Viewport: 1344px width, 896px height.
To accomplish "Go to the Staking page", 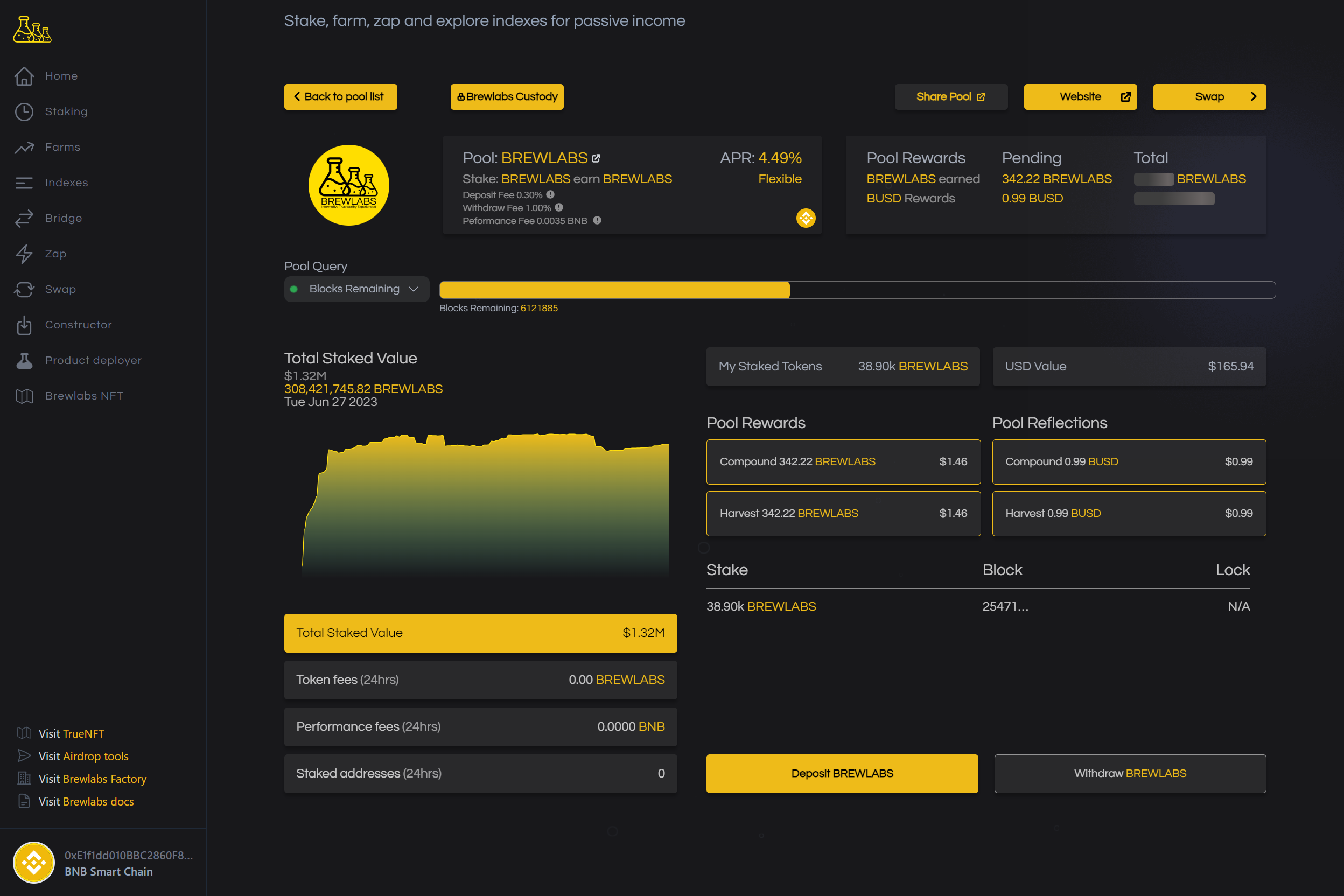I will [66, 111].
